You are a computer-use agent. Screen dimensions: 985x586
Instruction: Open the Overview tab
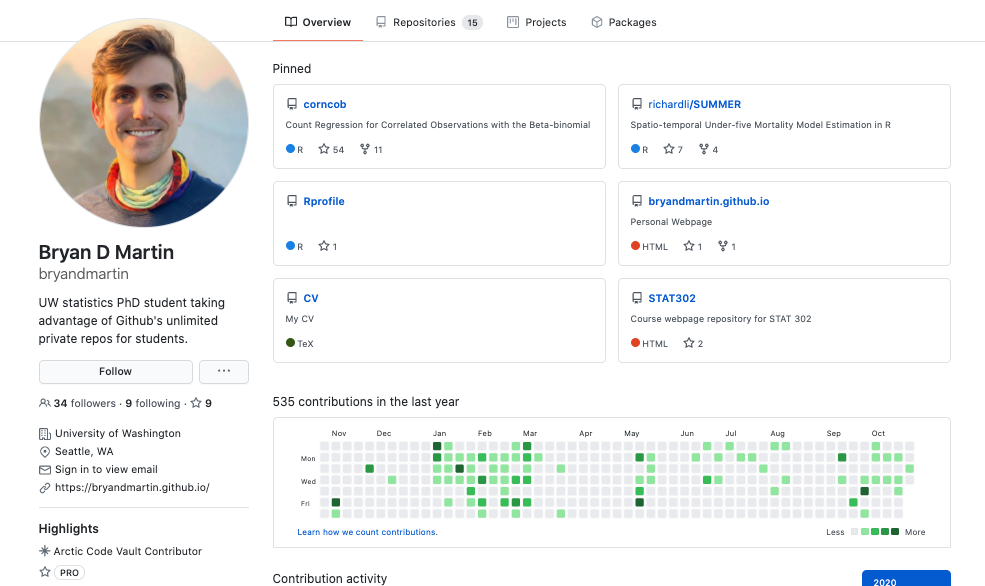317,22
